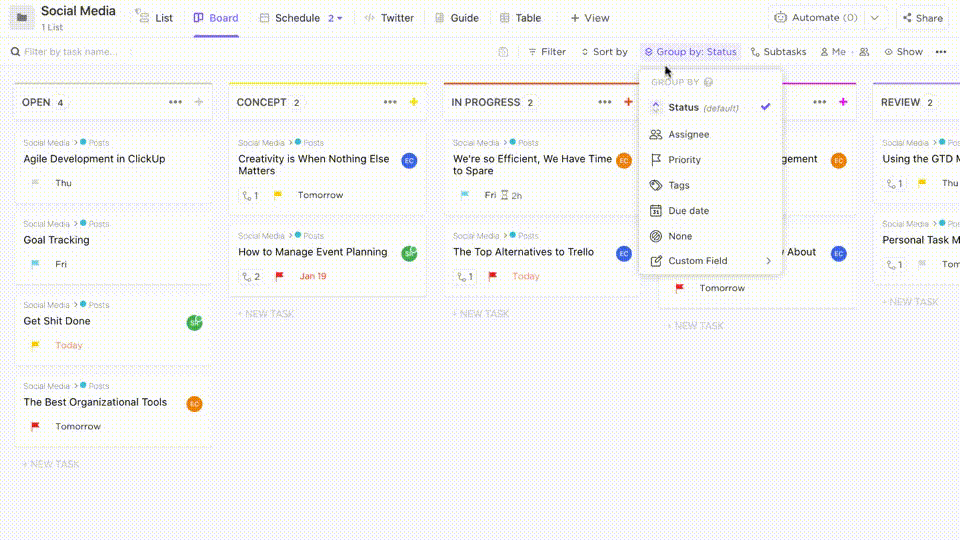Select Status (default) grouping
960x540 pixels.
point(710,107)
